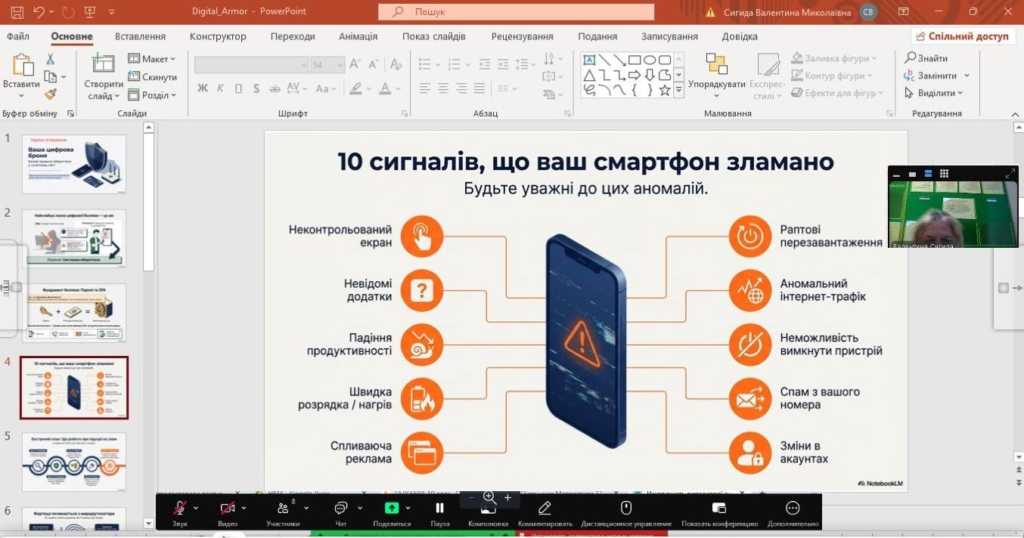Image resolution: width=1024 pixels, height=538 pixels.
Task: Click the Знайти find button
Action: (927, 58)
